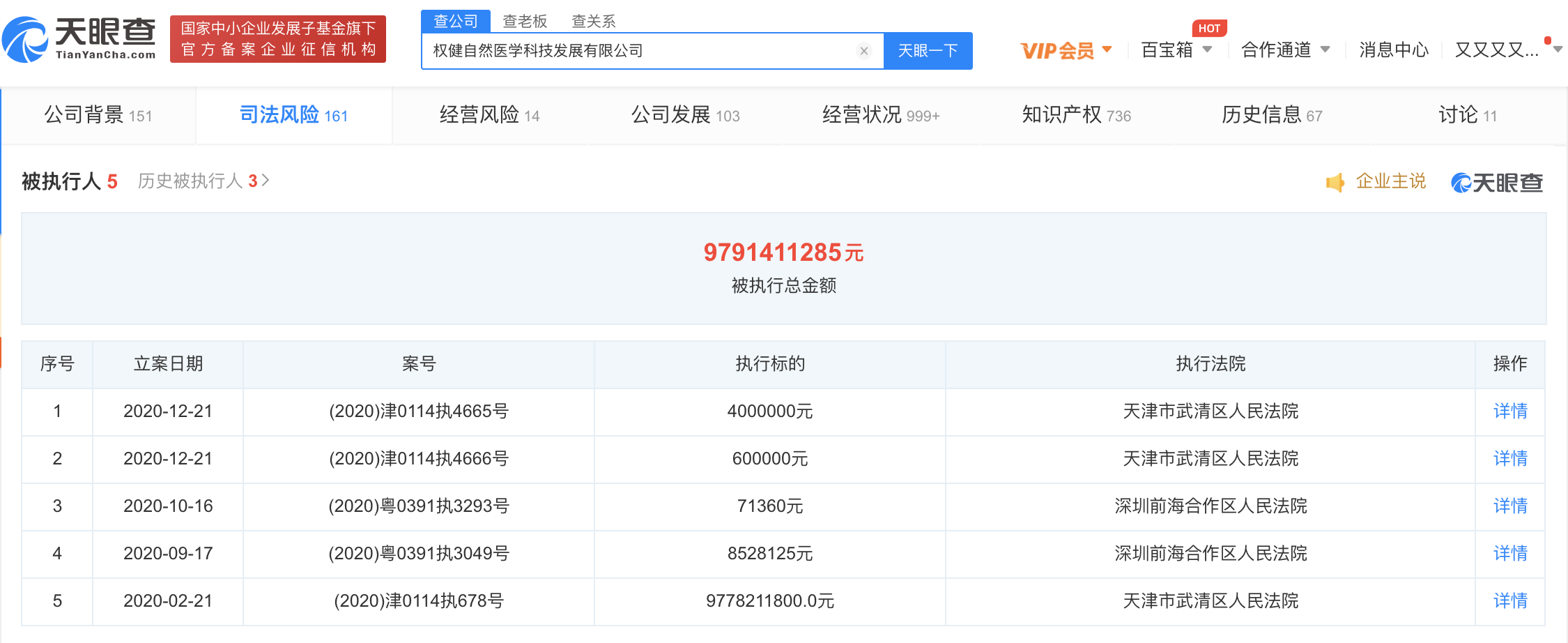This screenshot has height=643, width=1568.
Task: Switch to the 历史信息 tab
Action: coord(1272,115)
